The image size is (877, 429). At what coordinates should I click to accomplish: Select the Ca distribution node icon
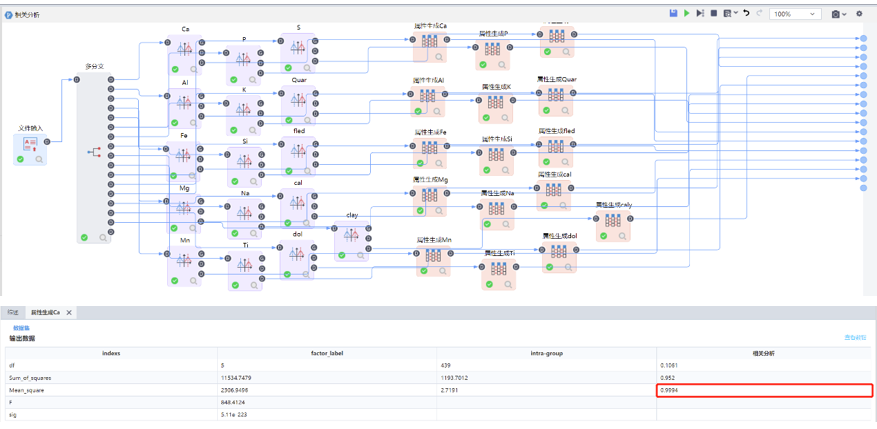click(184, 49)
